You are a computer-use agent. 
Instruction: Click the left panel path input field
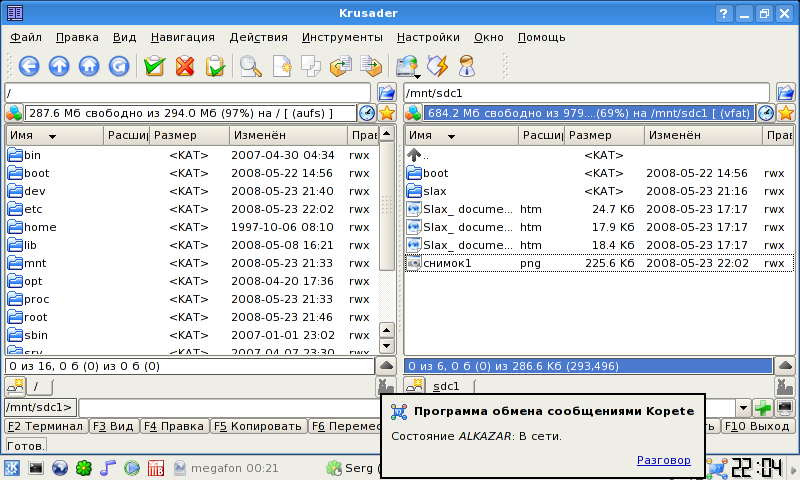tap(188, 93)
